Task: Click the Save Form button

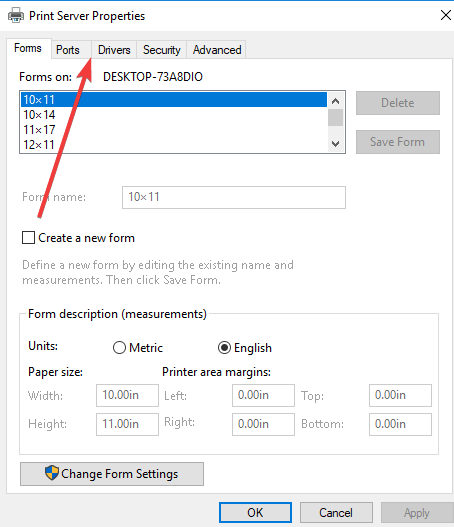Action: (x=398, y=142)
